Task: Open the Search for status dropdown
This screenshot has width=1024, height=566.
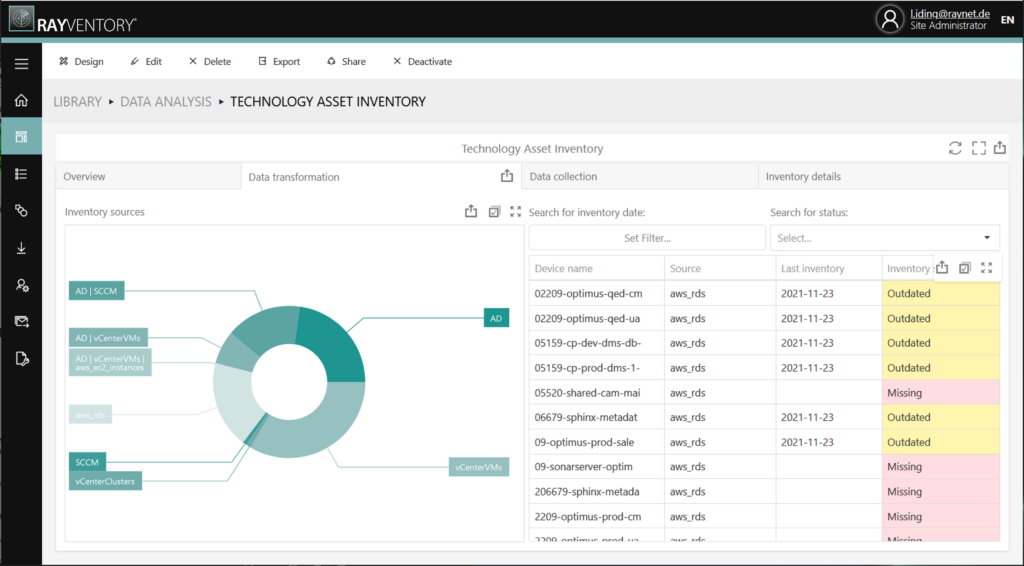Action: tap(884, 238)
